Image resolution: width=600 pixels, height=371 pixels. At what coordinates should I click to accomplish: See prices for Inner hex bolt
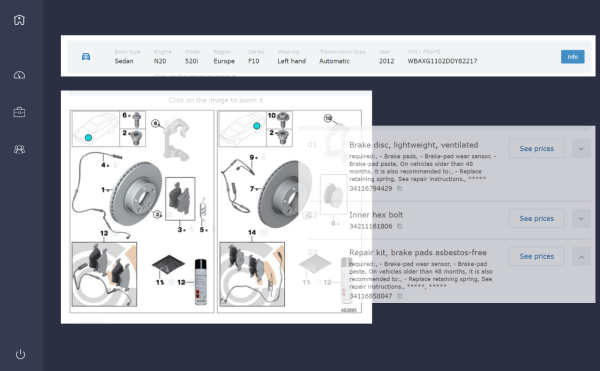coord(536,218)
